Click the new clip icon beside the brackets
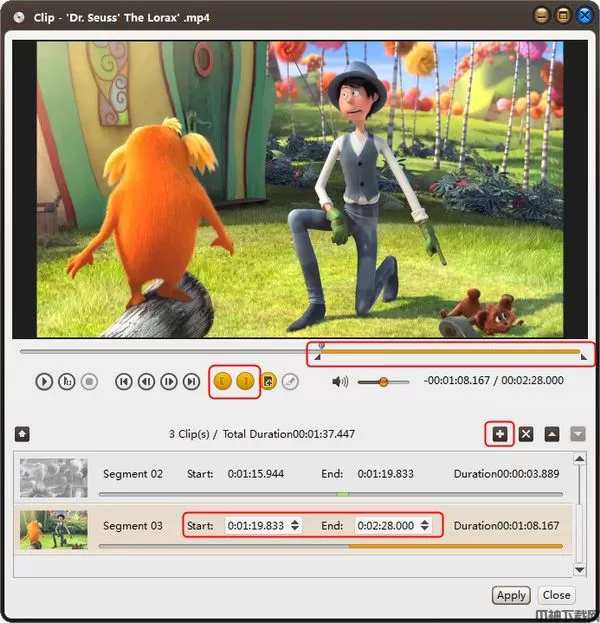 click(x=268, y=381)
